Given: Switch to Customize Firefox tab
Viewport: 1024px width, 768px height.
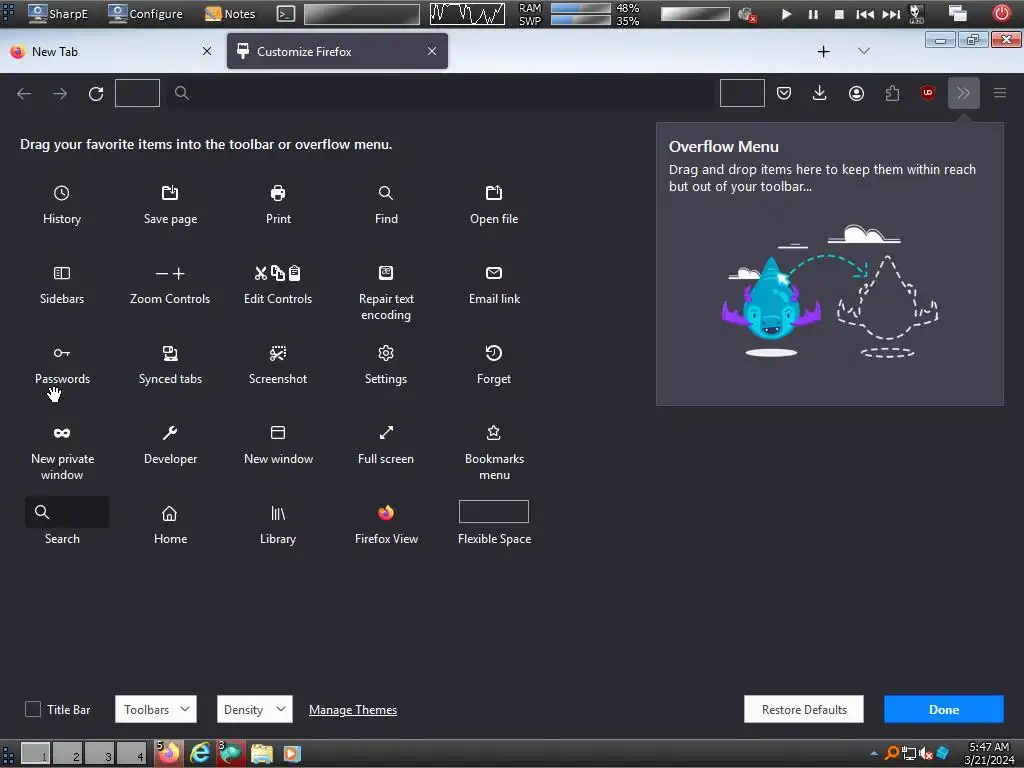Looking at the screenshot, I should [x=337, y=51].
